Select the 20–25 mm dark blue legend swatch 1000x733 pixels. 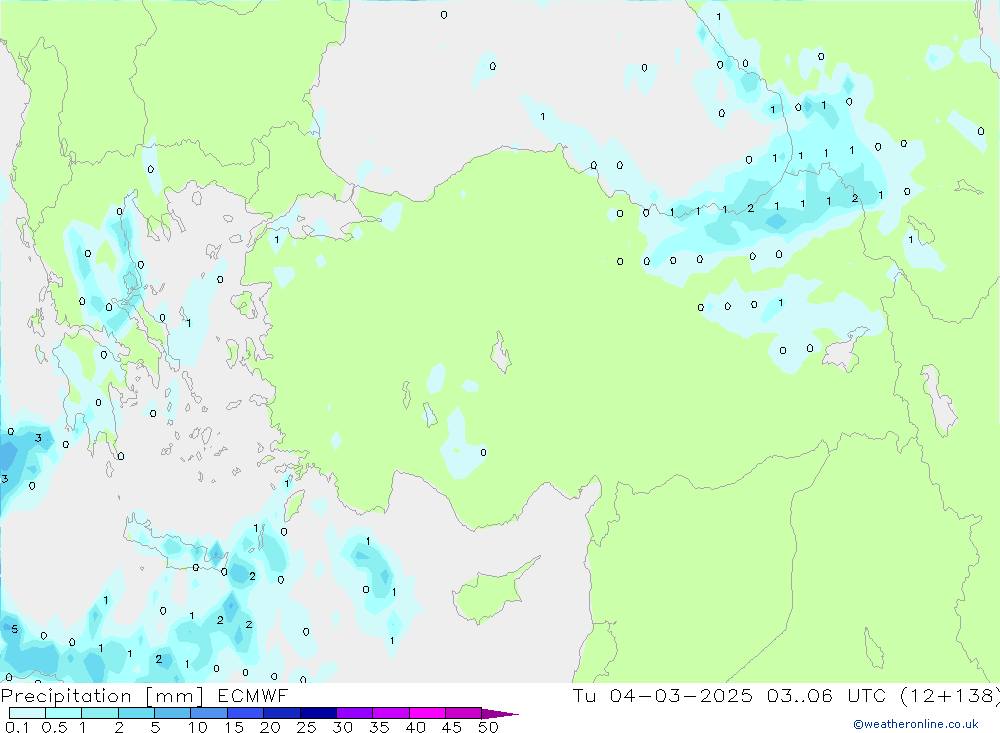[282, 713]
